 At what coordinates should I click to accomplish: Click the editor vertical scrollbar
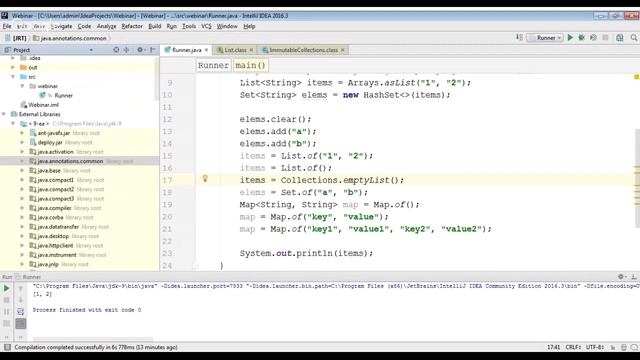637,178
